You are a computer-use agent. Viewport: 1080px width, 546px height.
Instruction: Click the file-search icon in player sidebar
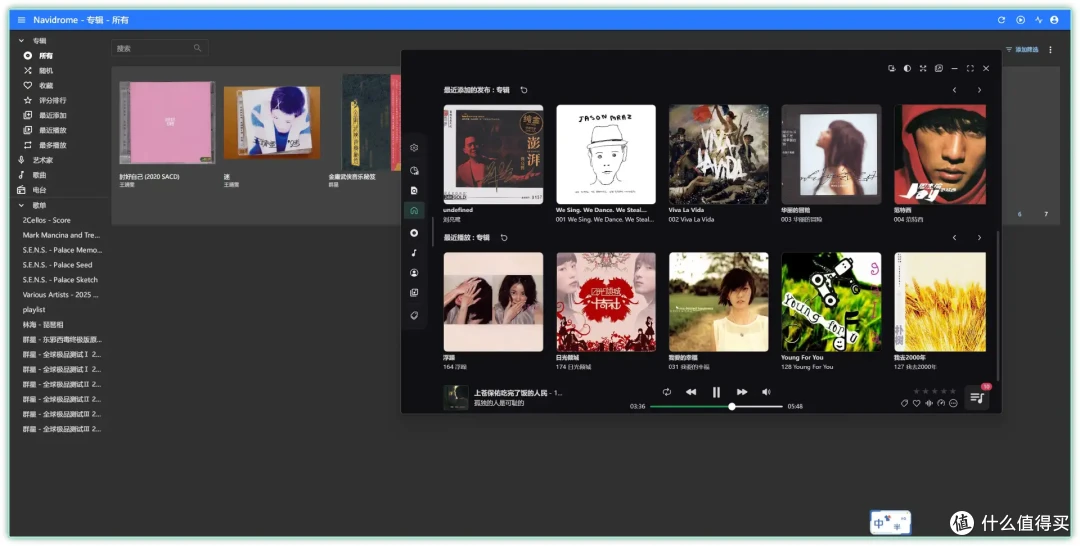click(x=414, y=190)
